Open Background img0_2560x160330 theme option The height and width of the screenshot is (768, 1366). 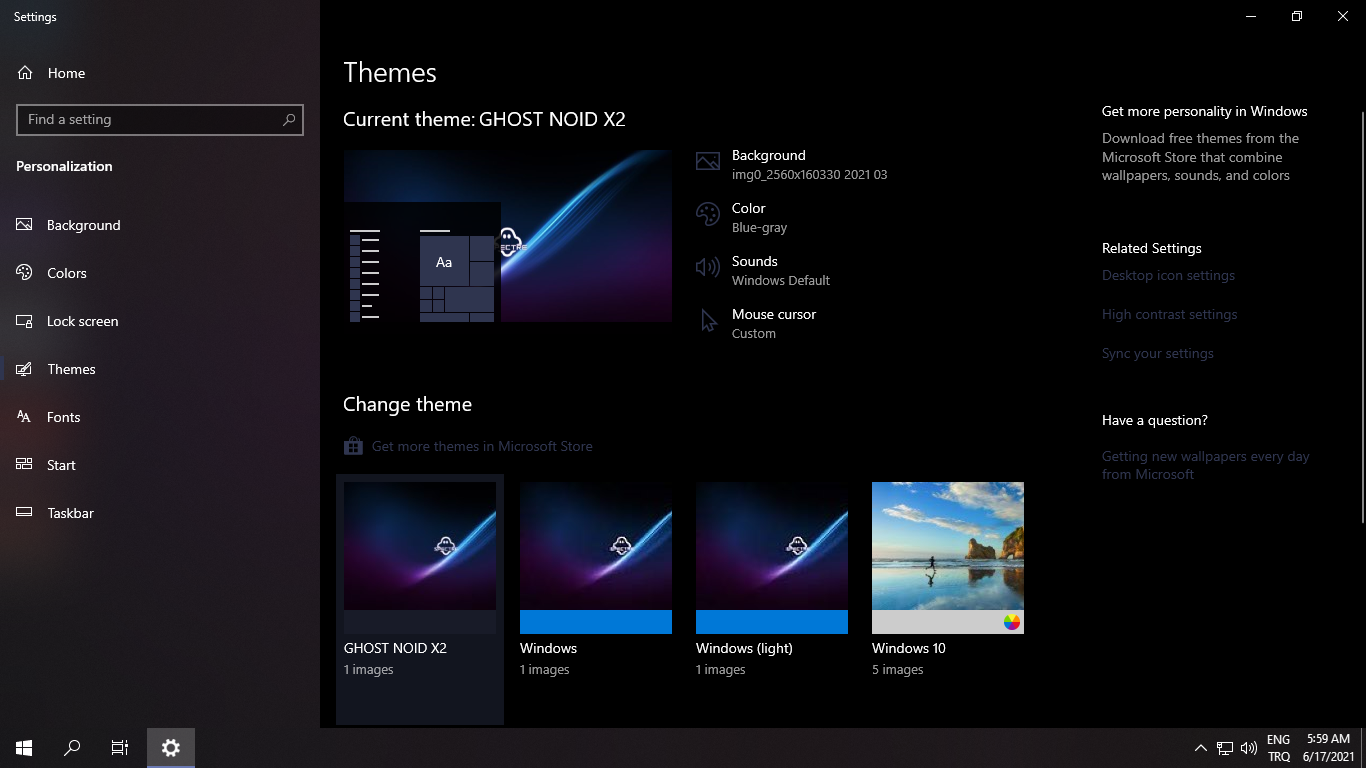(x=792, y=164)
